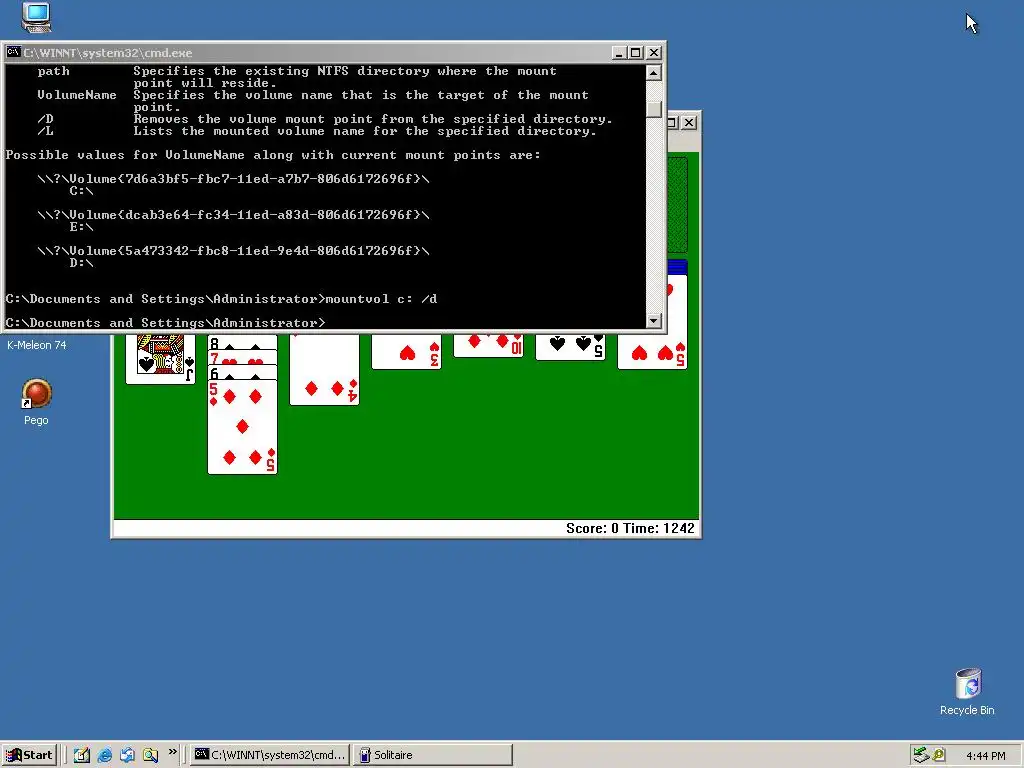Switch to the cmd.exe taskbar button
This screenshot has width=1024, height=768.
pyautogui.click(x=270, y=755)
